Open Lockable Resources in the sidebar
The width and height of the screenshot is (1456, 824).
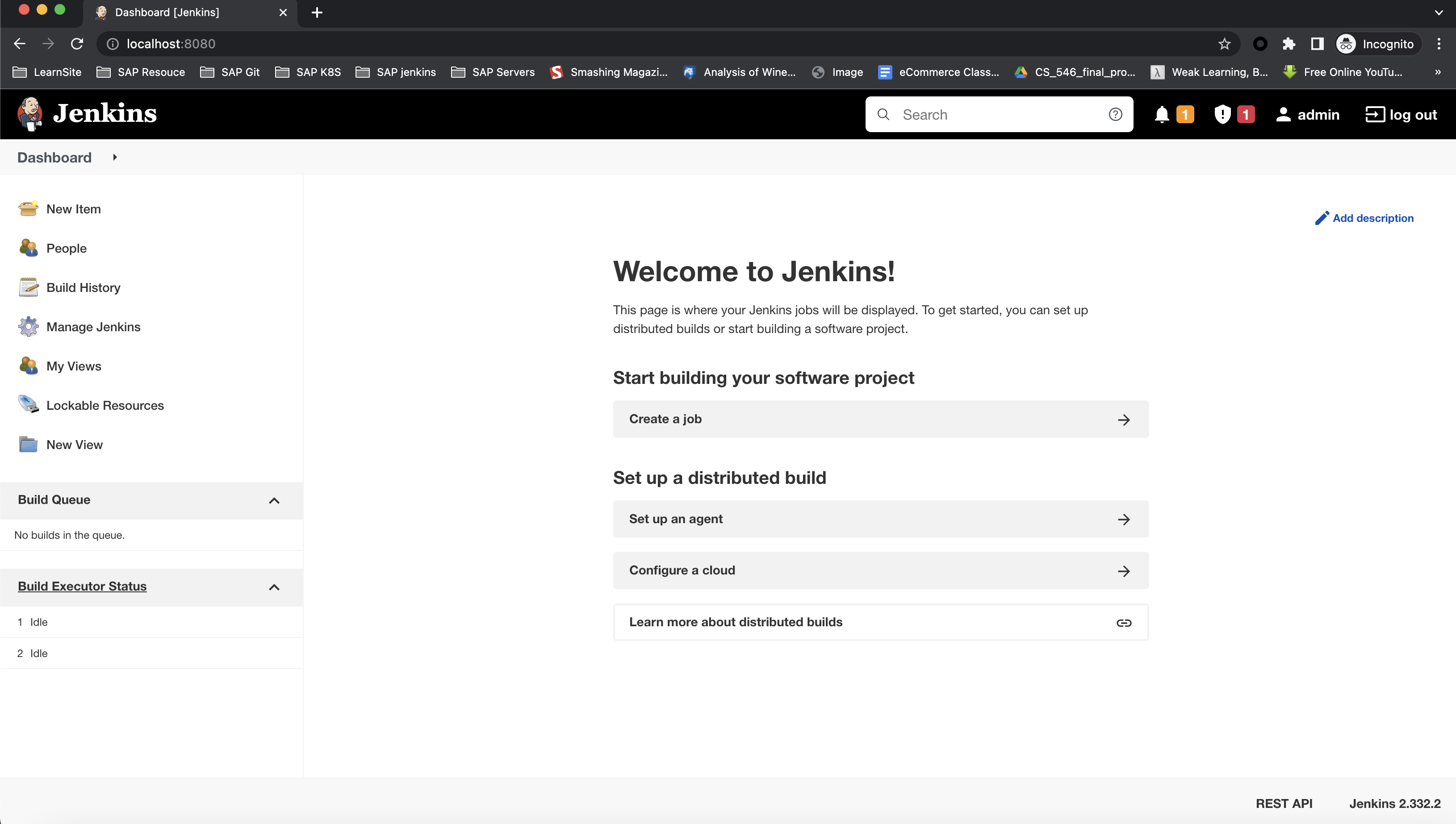[105, 405]
